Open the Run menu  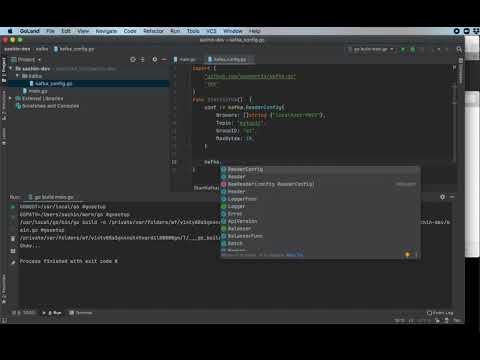click(175, 31)
